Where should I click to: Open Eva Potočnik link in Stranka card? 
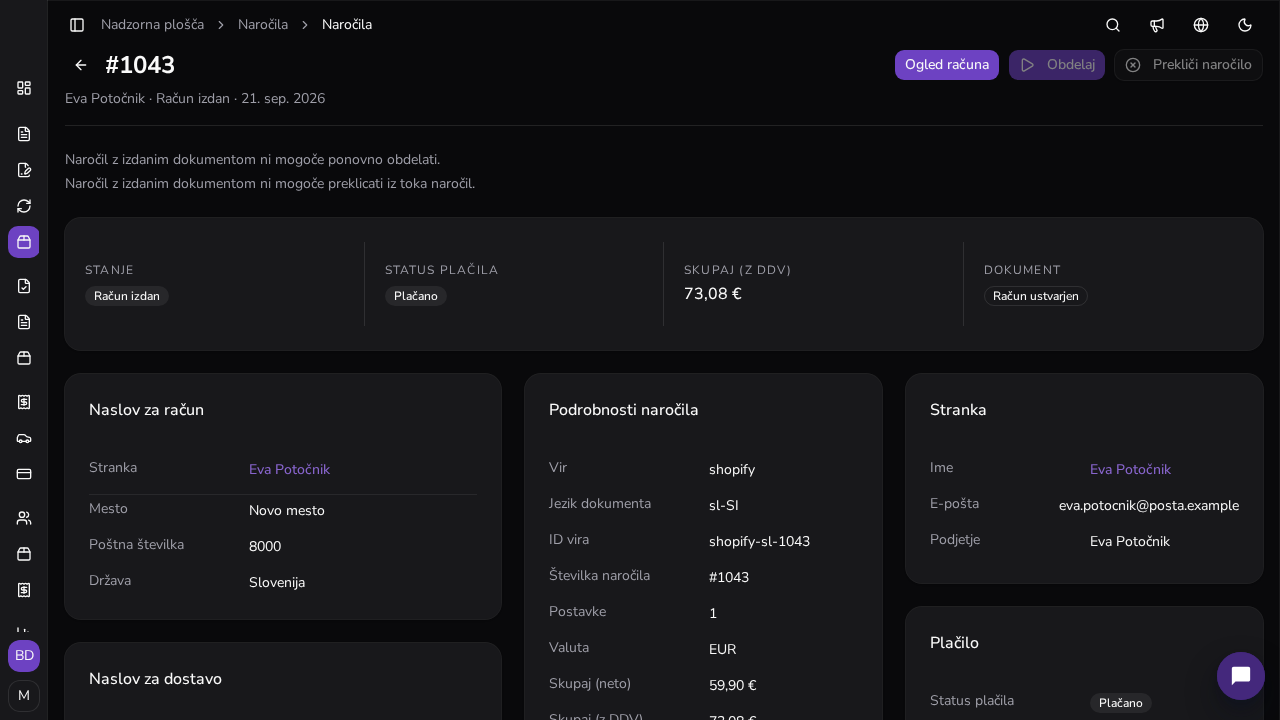point(1130,470)
